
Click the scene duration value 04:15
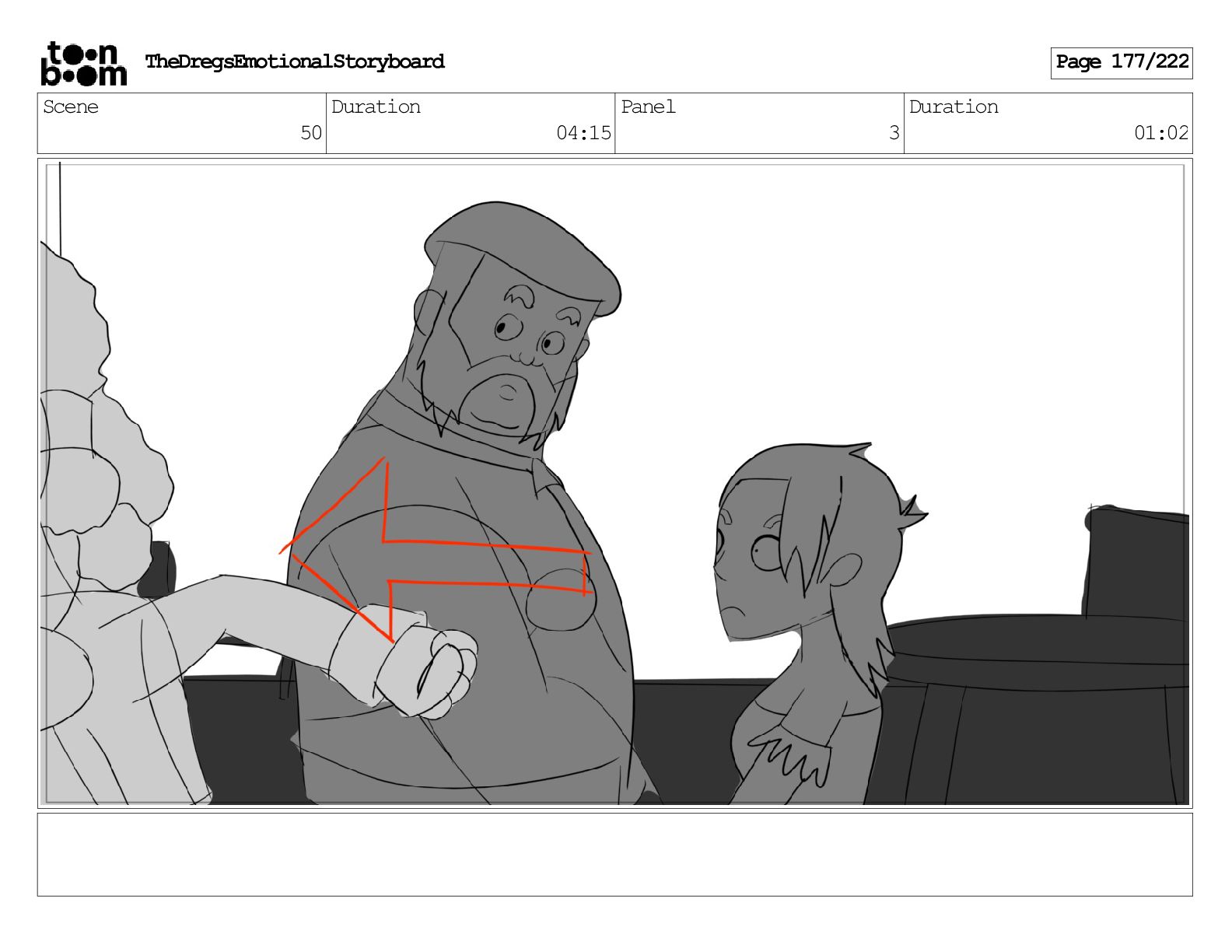tap(583, 133)
